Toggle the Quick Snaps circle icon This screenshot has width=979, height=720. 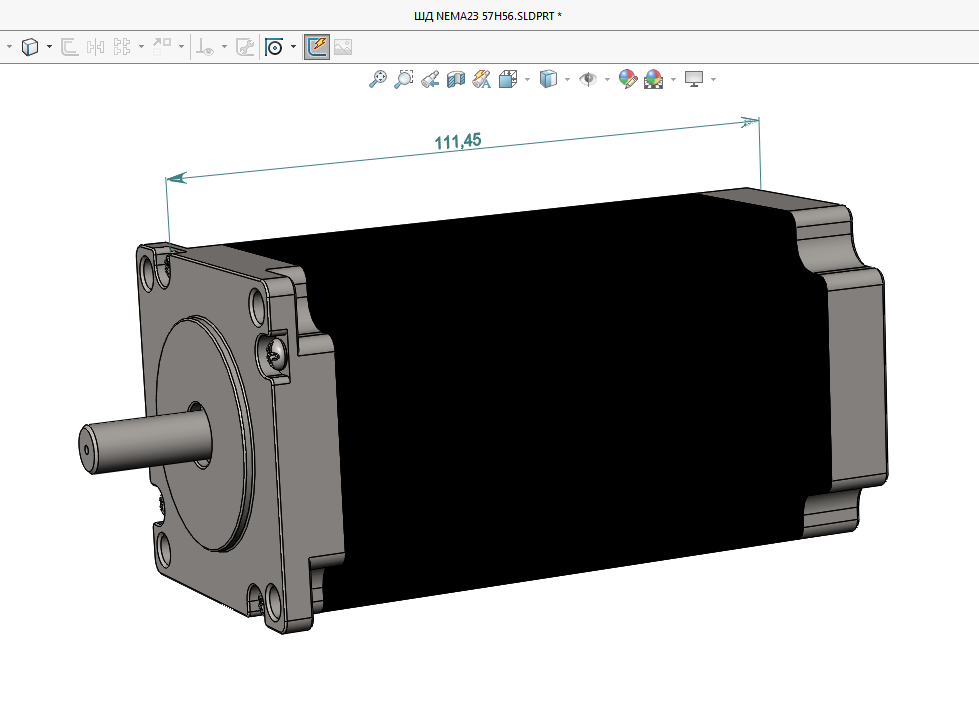(274, 46)
